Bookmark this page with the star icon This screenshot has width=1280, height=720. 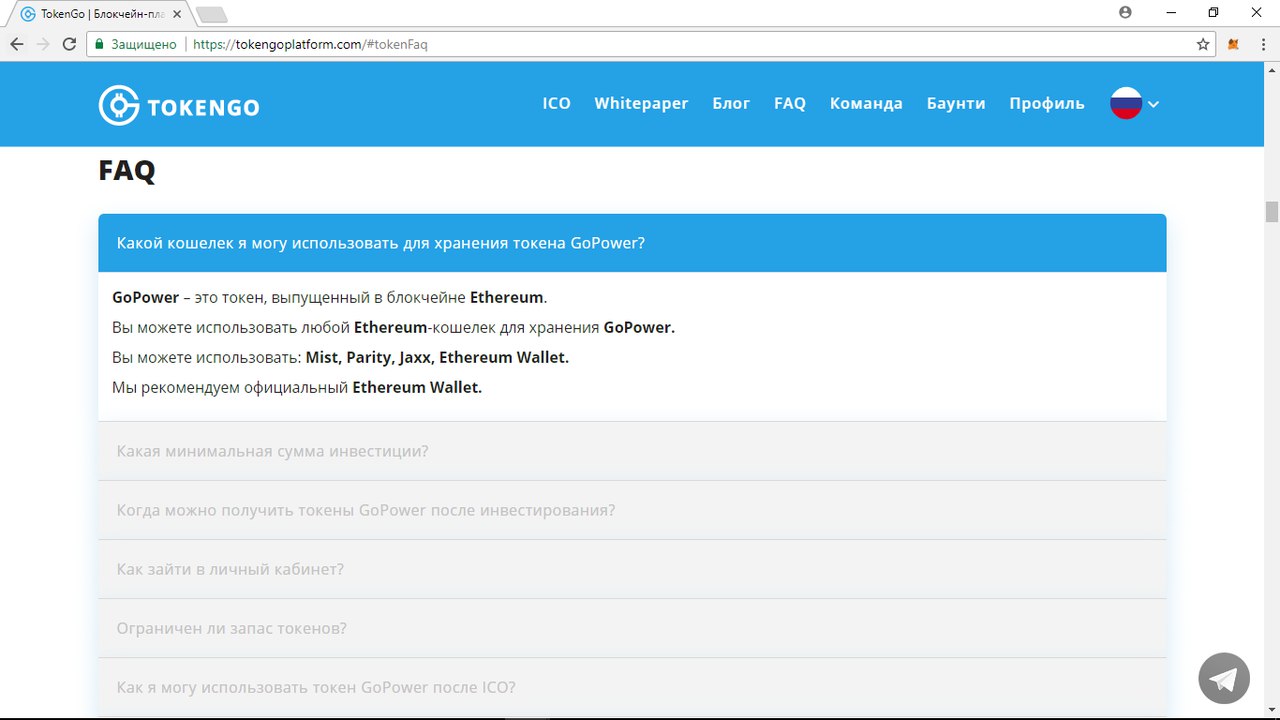(1203, 44)
